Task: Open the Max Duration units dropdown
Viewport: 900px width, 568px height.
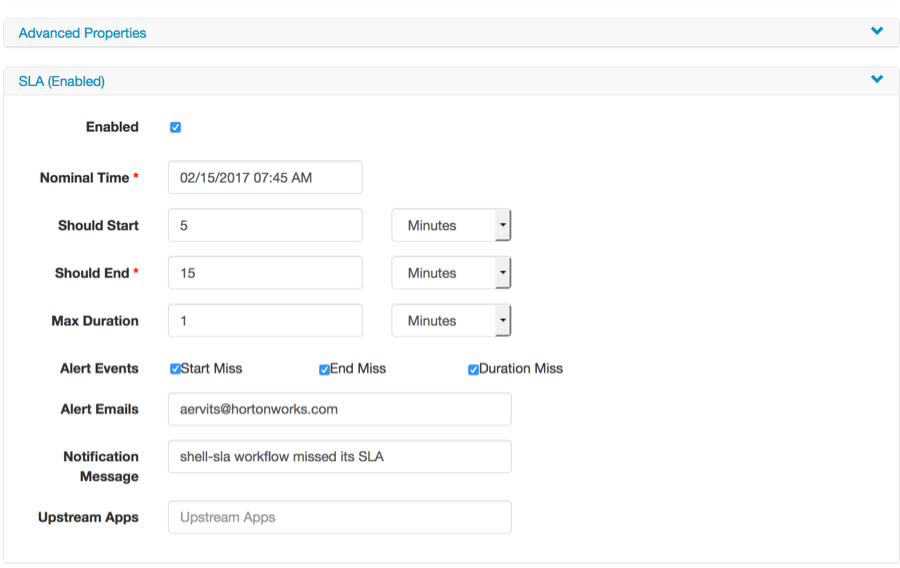Action: [451, 321]
